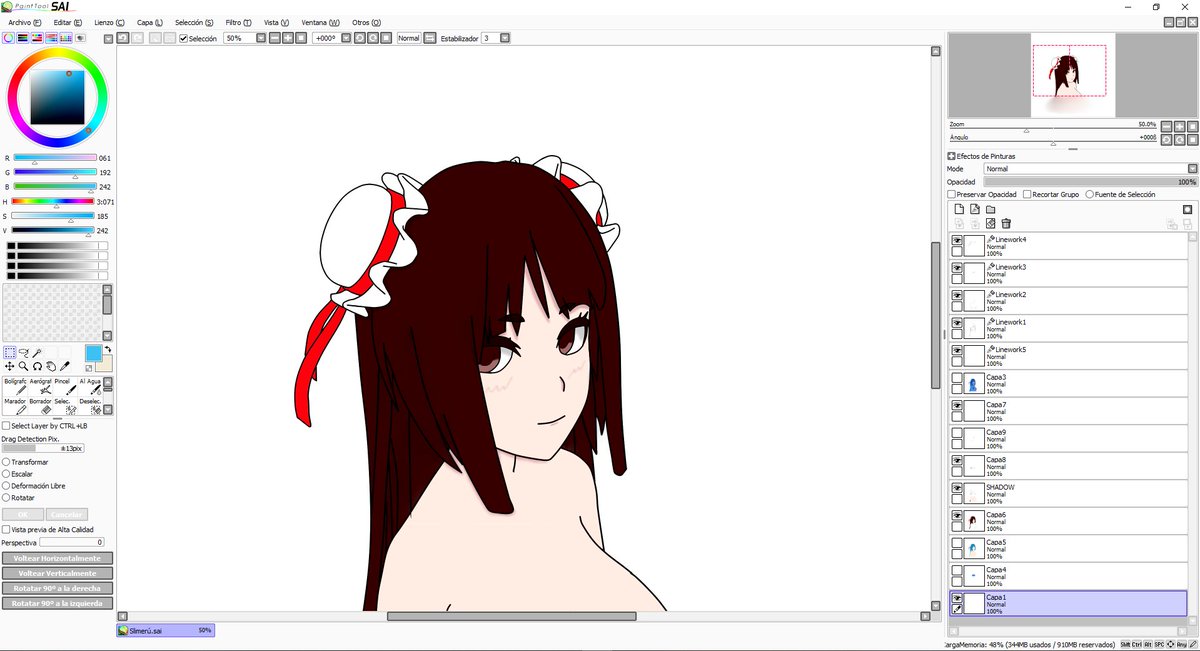Create a new normal layer
This screenshot has height=651, width=1200.
[959, 209]
